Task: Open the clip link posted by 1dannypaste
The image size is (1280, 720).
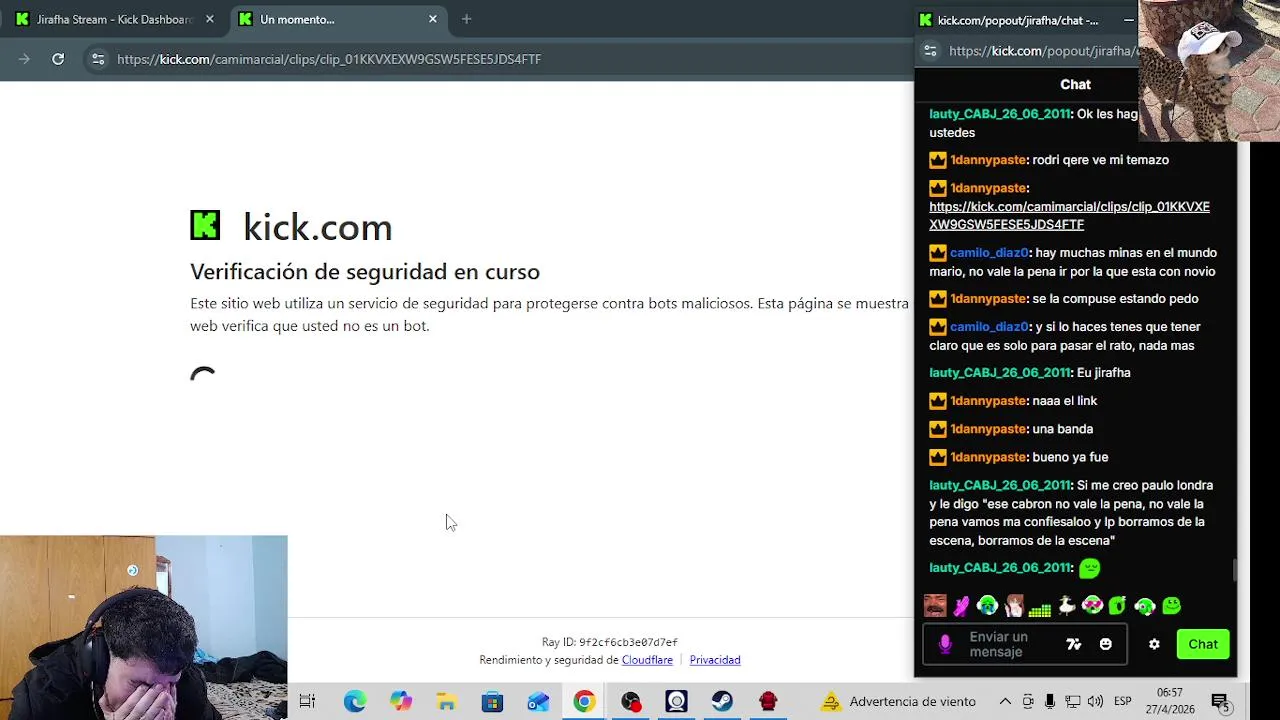Action: click(x=1069, y=216)
